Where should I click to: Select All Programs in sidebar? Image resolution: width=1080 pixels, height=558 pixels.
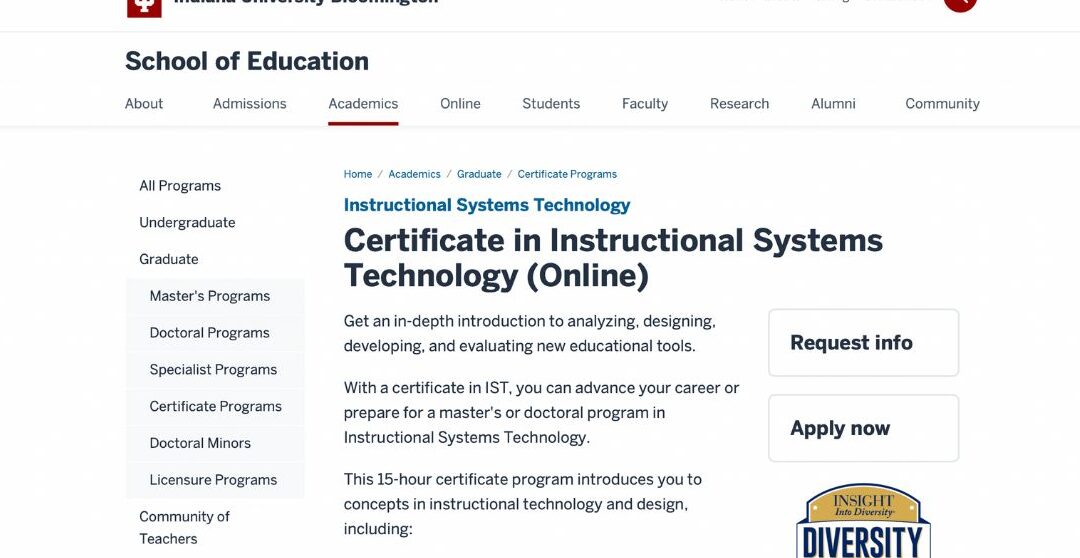(180, 186)
